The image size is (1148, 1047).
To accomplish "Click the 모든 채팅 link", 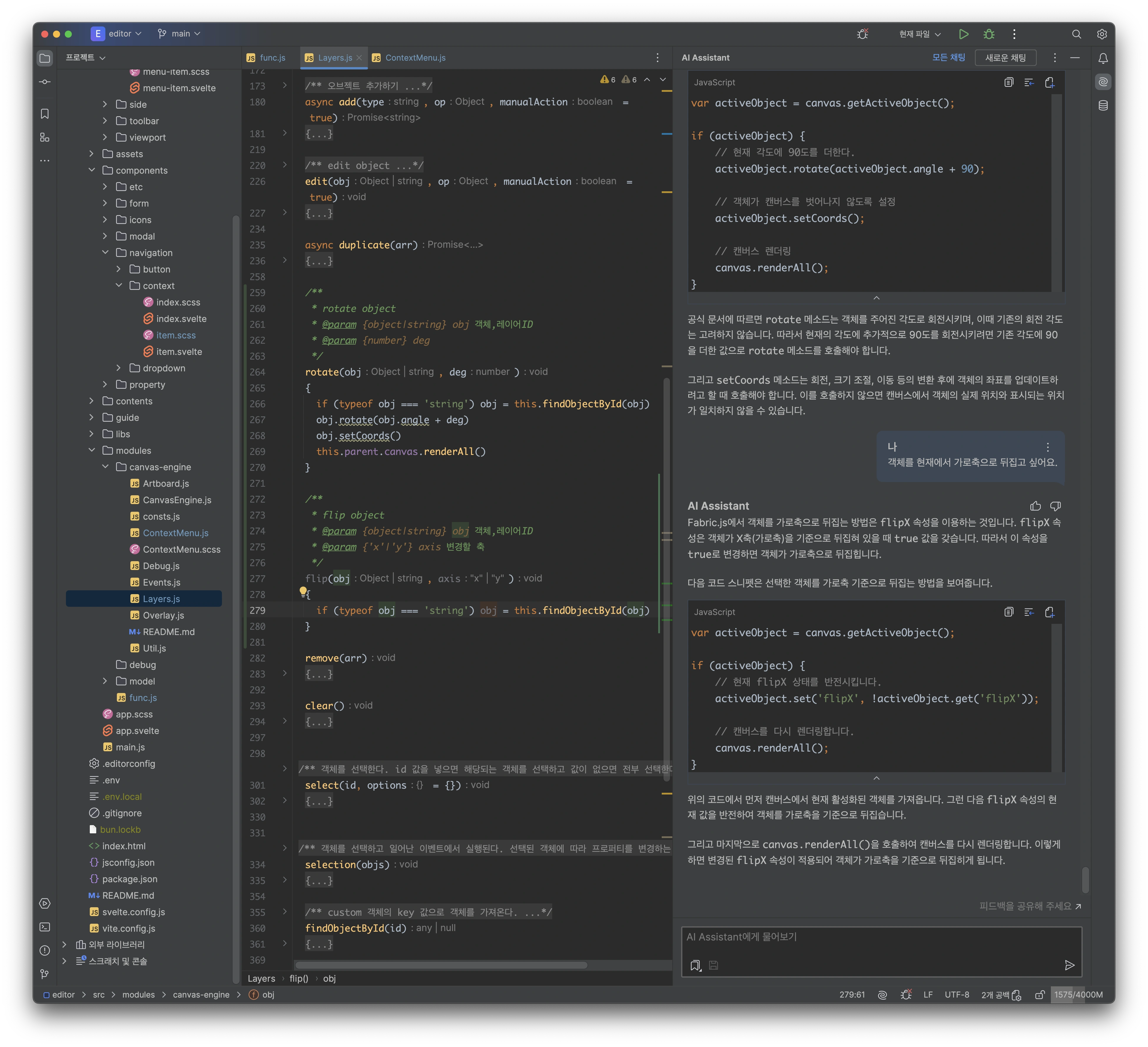I will coord(948,57).
